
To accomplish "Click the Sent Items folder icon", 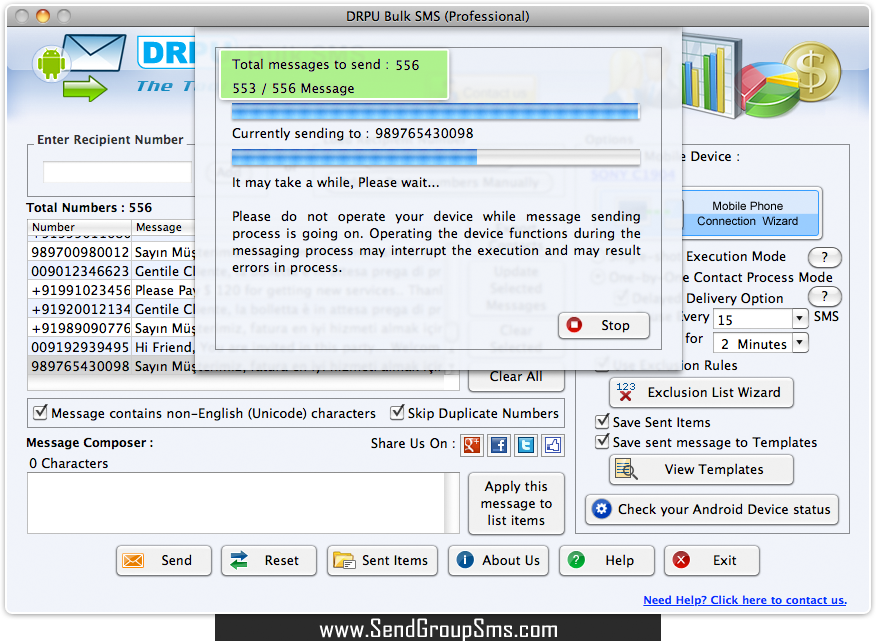I will [x=344, y=560].
